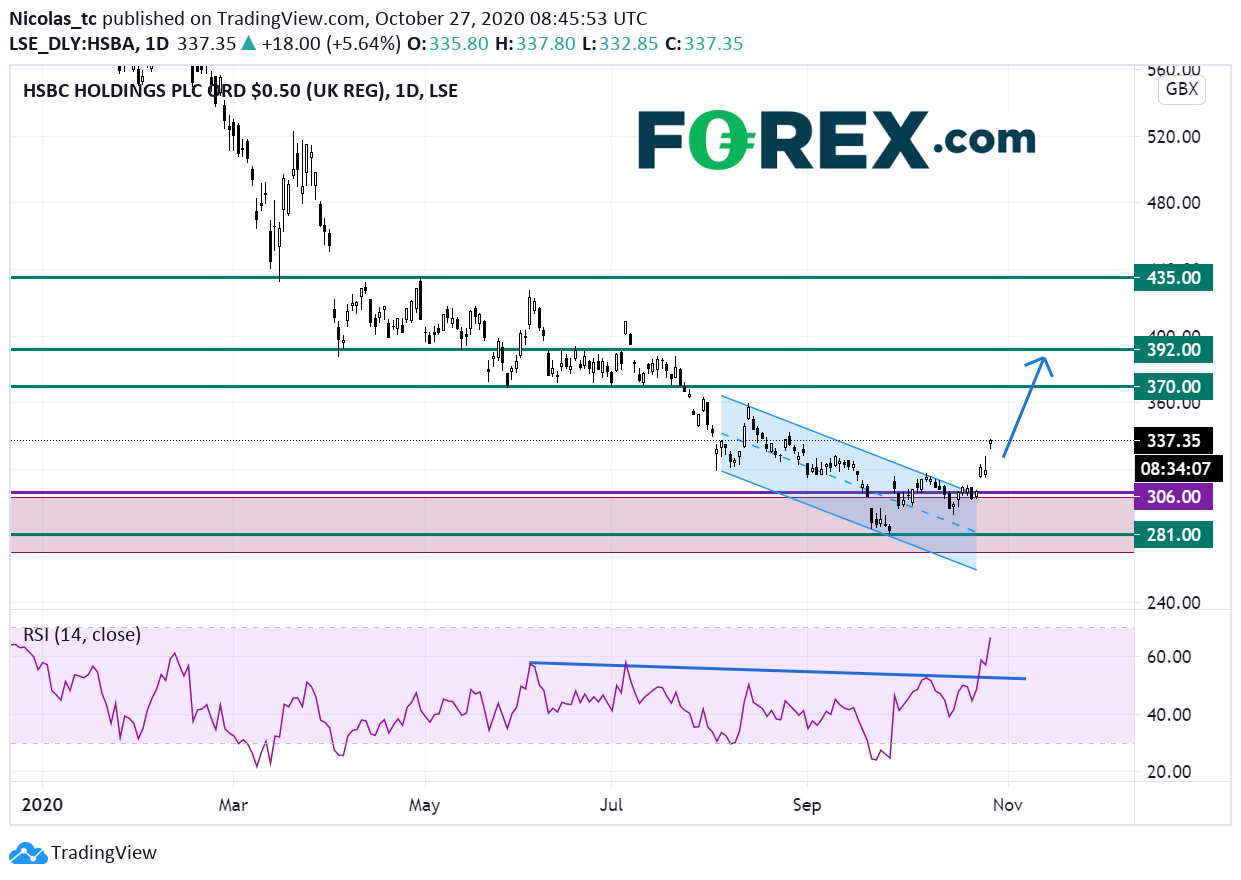Click the Mar label on the time axis
The width and height of the screenshot is (1241, 880).
tap(234, 804)
